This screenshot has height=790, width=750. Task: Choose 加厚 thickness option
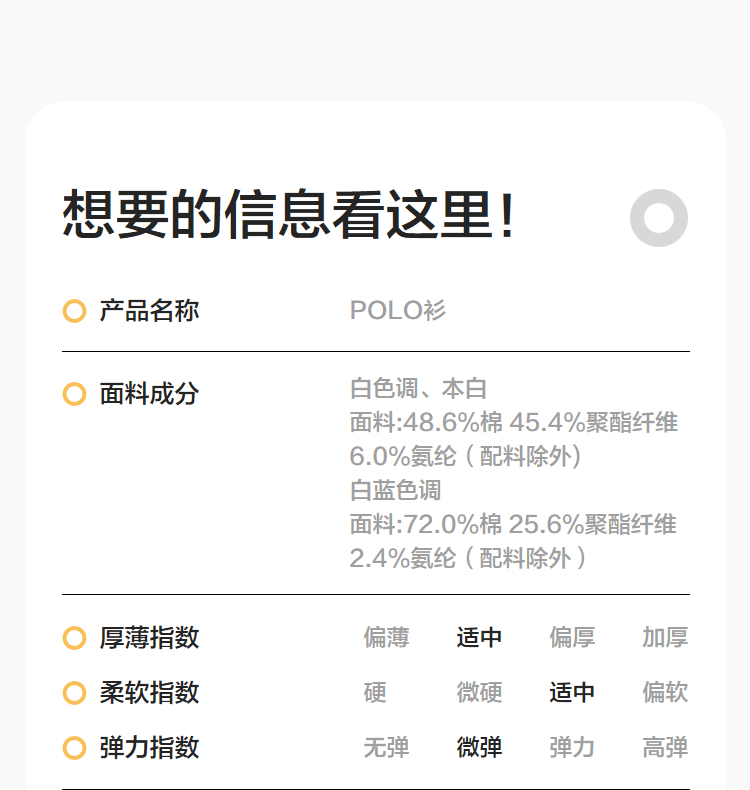(x=665, y=638)
